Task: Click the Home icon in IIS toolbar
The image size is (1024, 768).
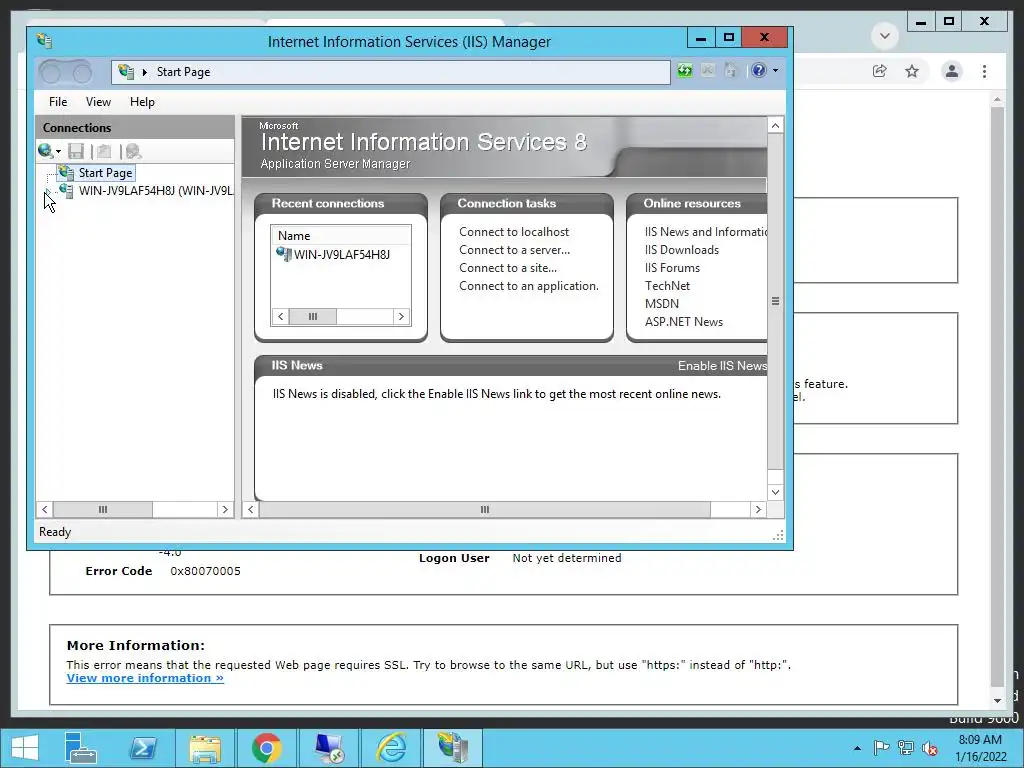Action: 730,71
